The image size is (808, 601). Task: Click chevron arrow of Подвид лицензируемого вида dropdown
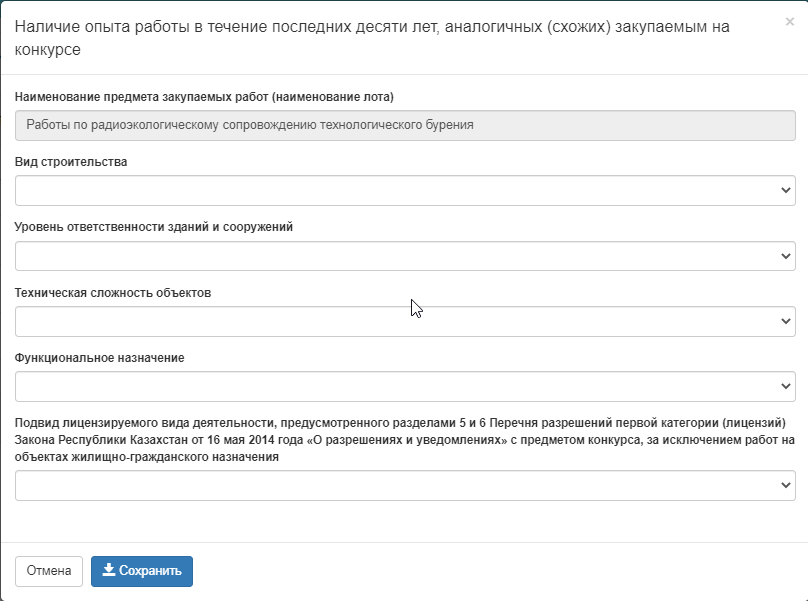point(785,485)
